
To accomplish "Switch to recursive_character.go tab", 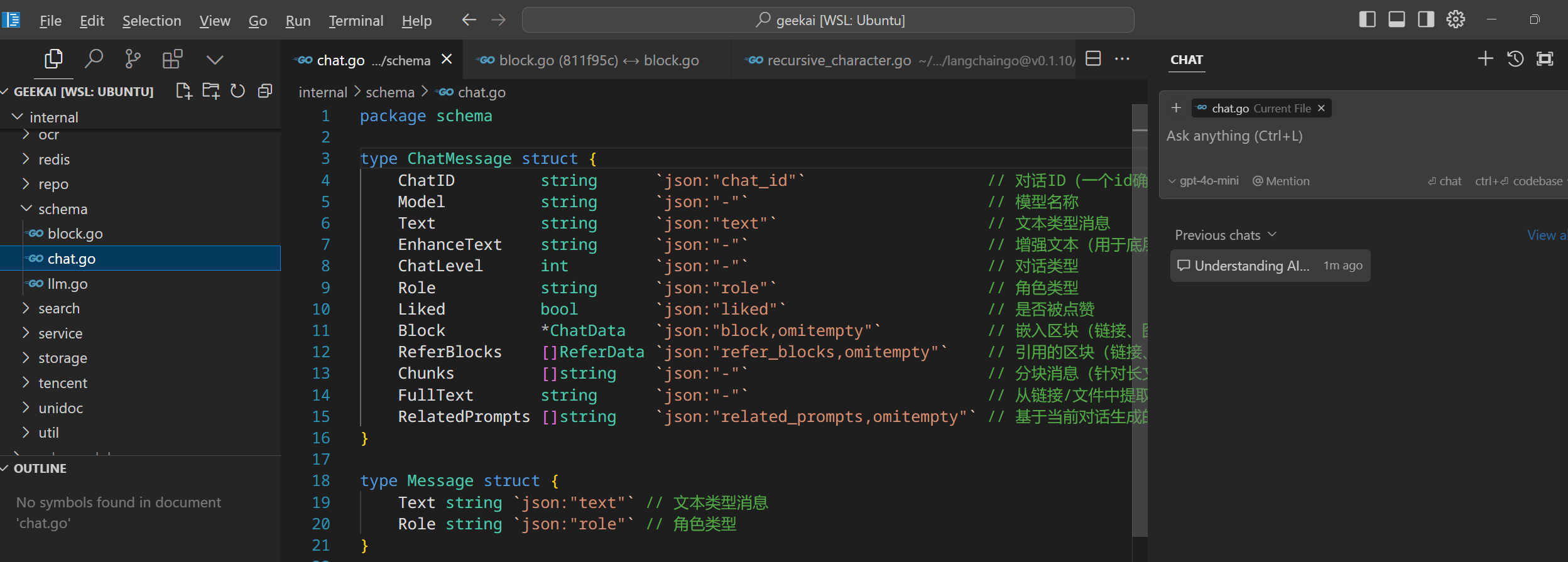I will 905,60.
